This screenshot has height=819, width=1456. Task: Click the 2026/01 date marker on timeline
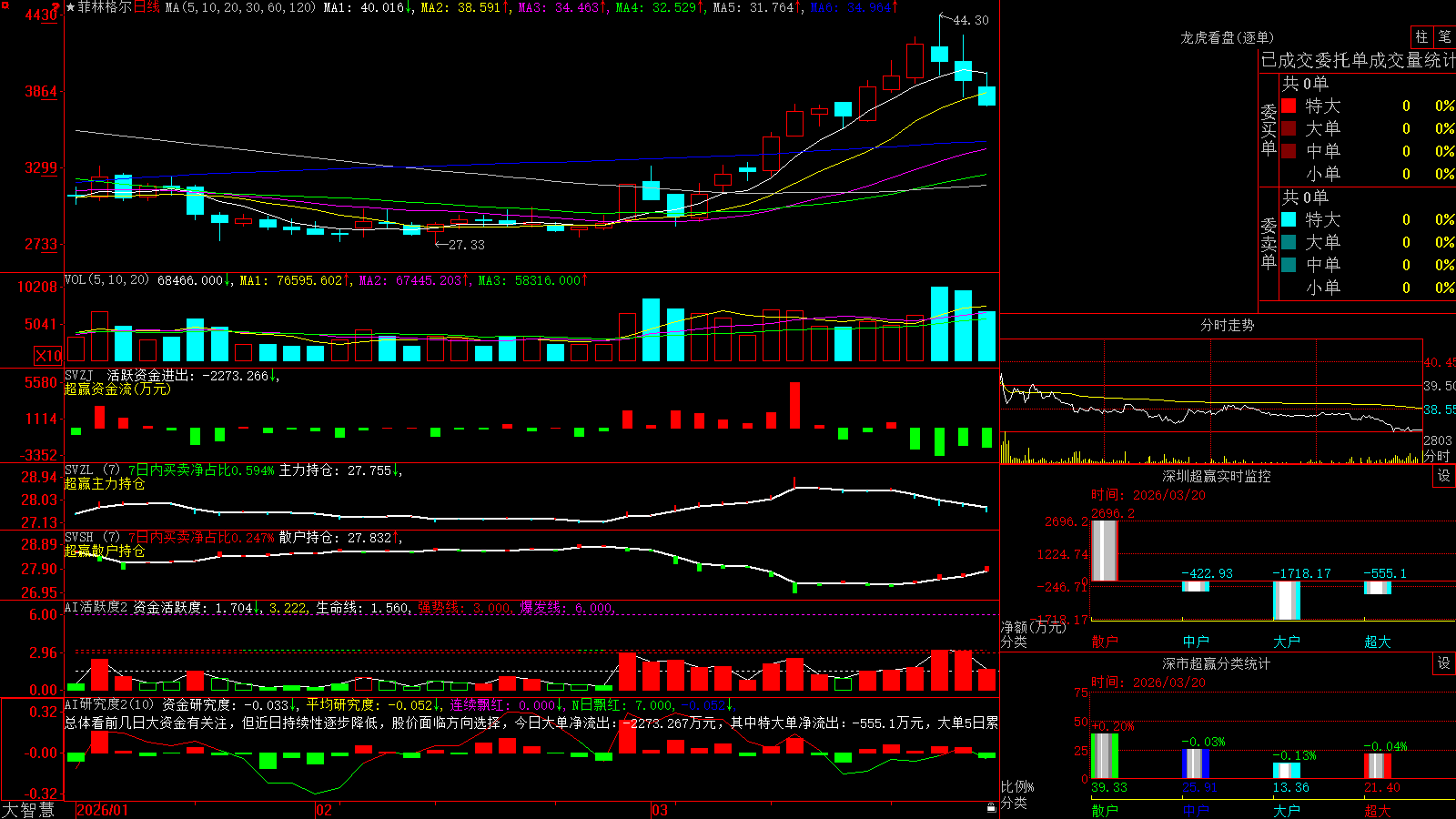pyautogui.click(x=103, y=810)
